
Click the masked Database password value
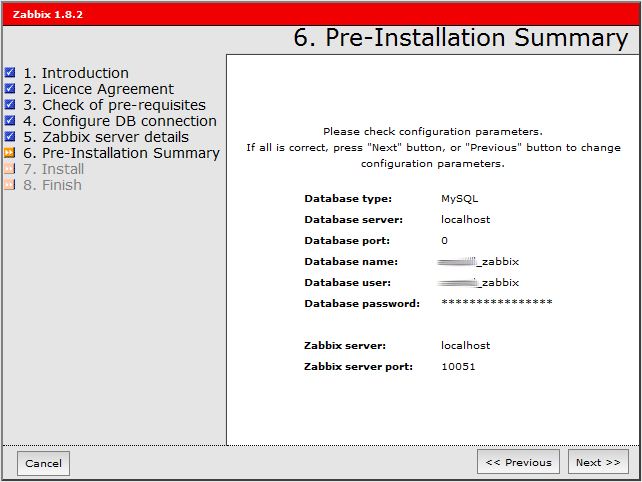click(x=496, y=303)
